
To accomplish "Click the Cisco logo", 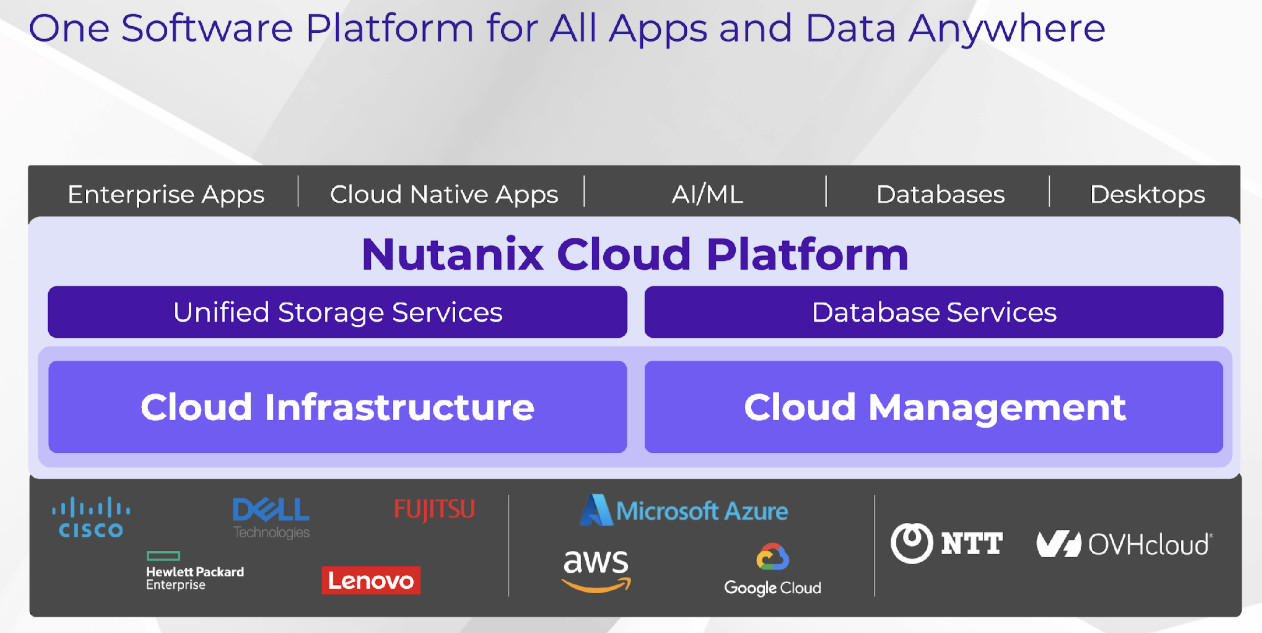I will pos(91,517).
